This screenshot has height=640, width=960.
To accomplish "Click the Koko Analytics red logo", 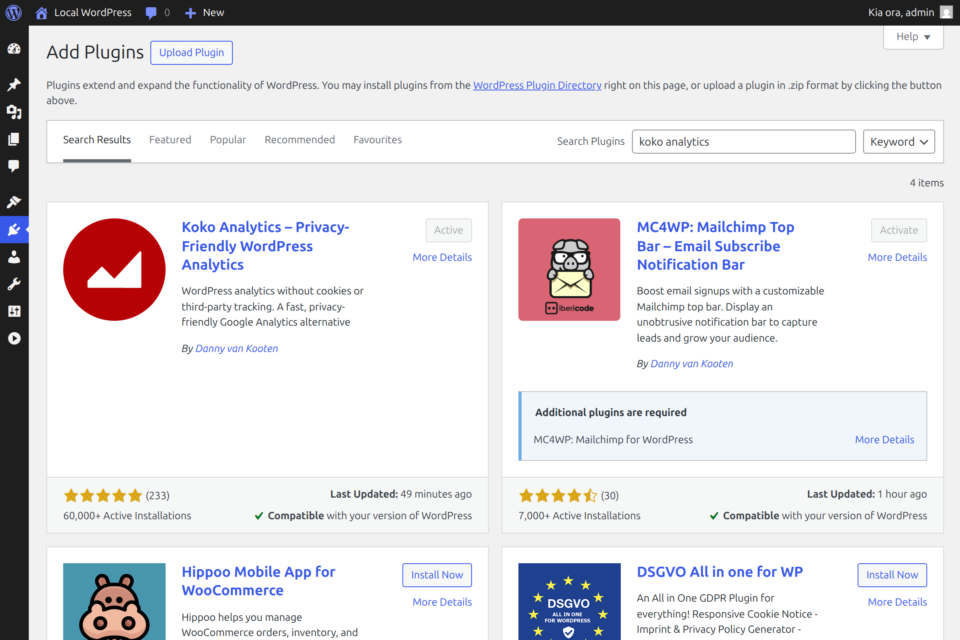I will [x=114, y=269].
